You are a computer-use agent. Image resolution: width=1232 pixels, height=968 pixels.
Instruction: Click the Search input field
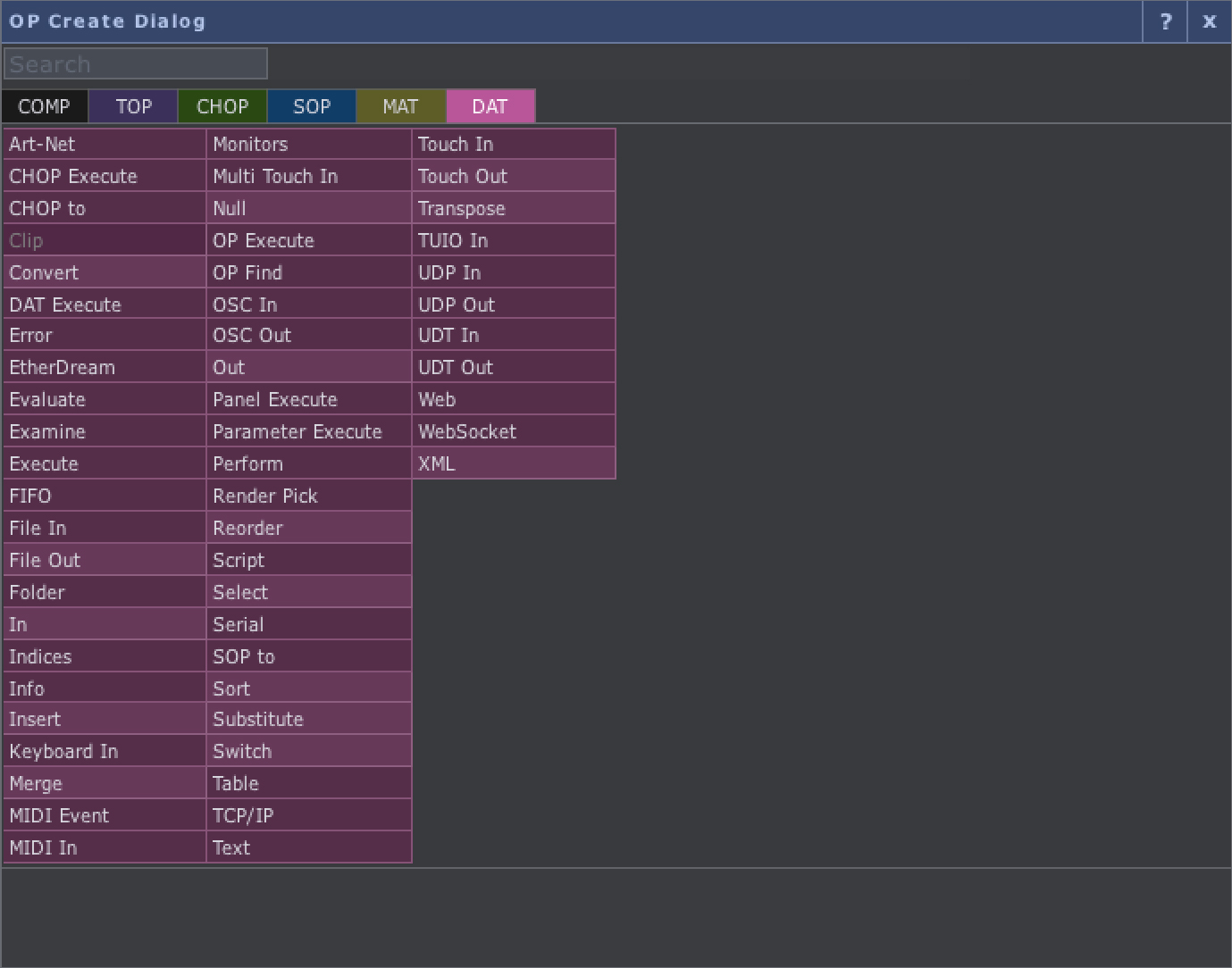coord(136,63)
